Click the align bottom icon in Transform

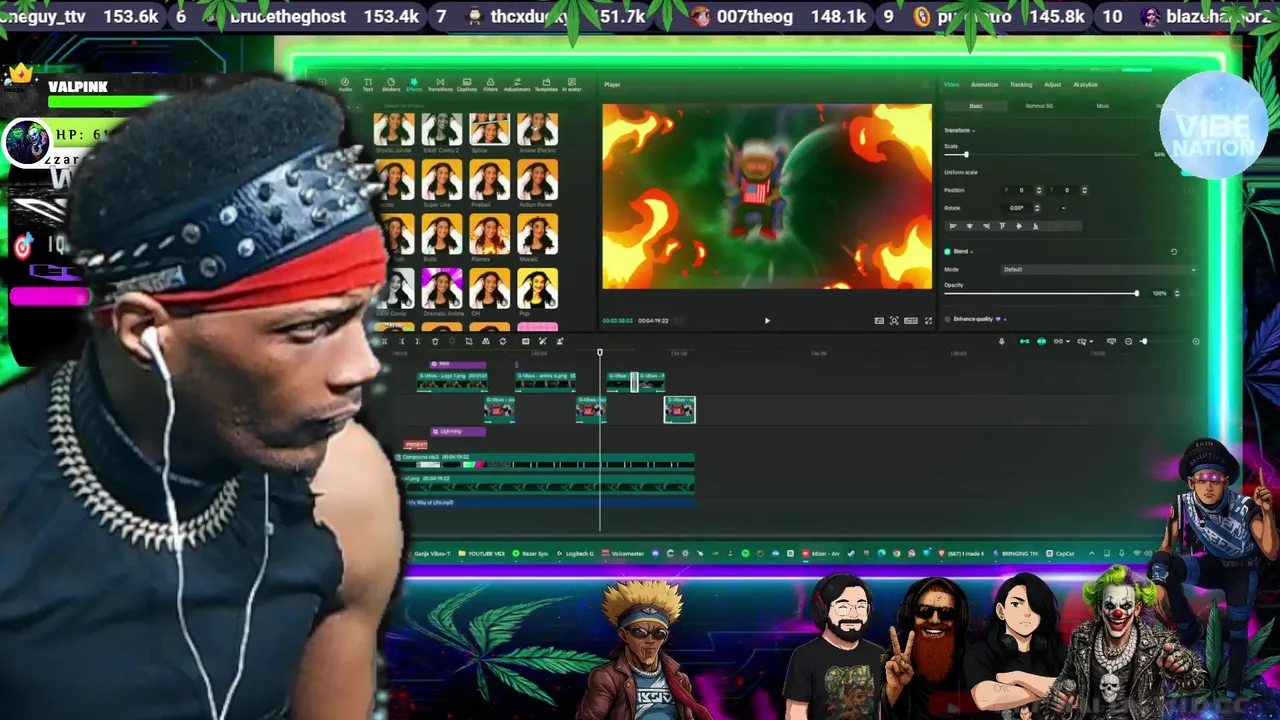(1036, 226)
